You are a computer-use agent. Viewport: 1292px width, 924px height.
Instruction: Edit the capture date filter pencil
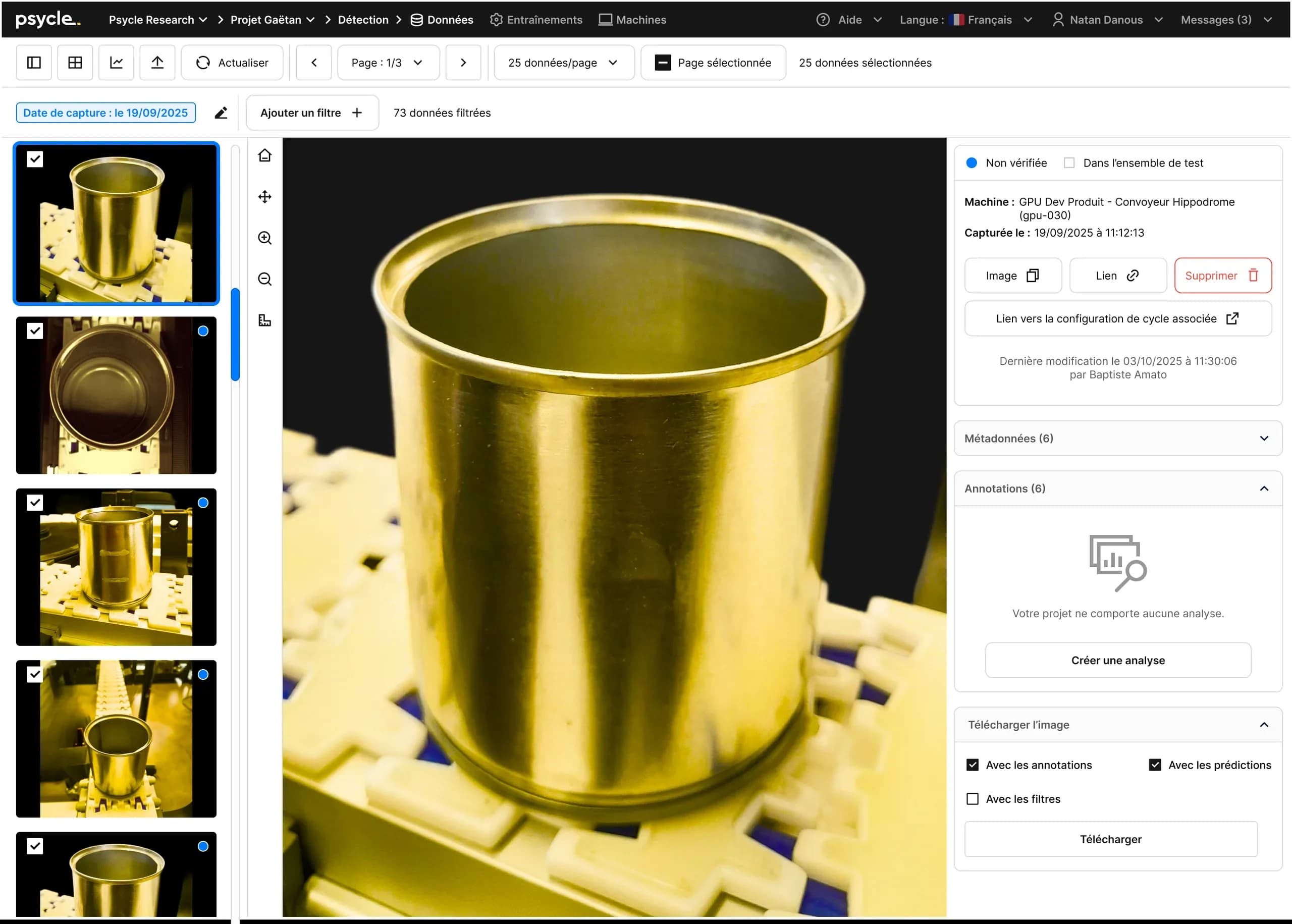pyautogui.click(x=221, y=113)
